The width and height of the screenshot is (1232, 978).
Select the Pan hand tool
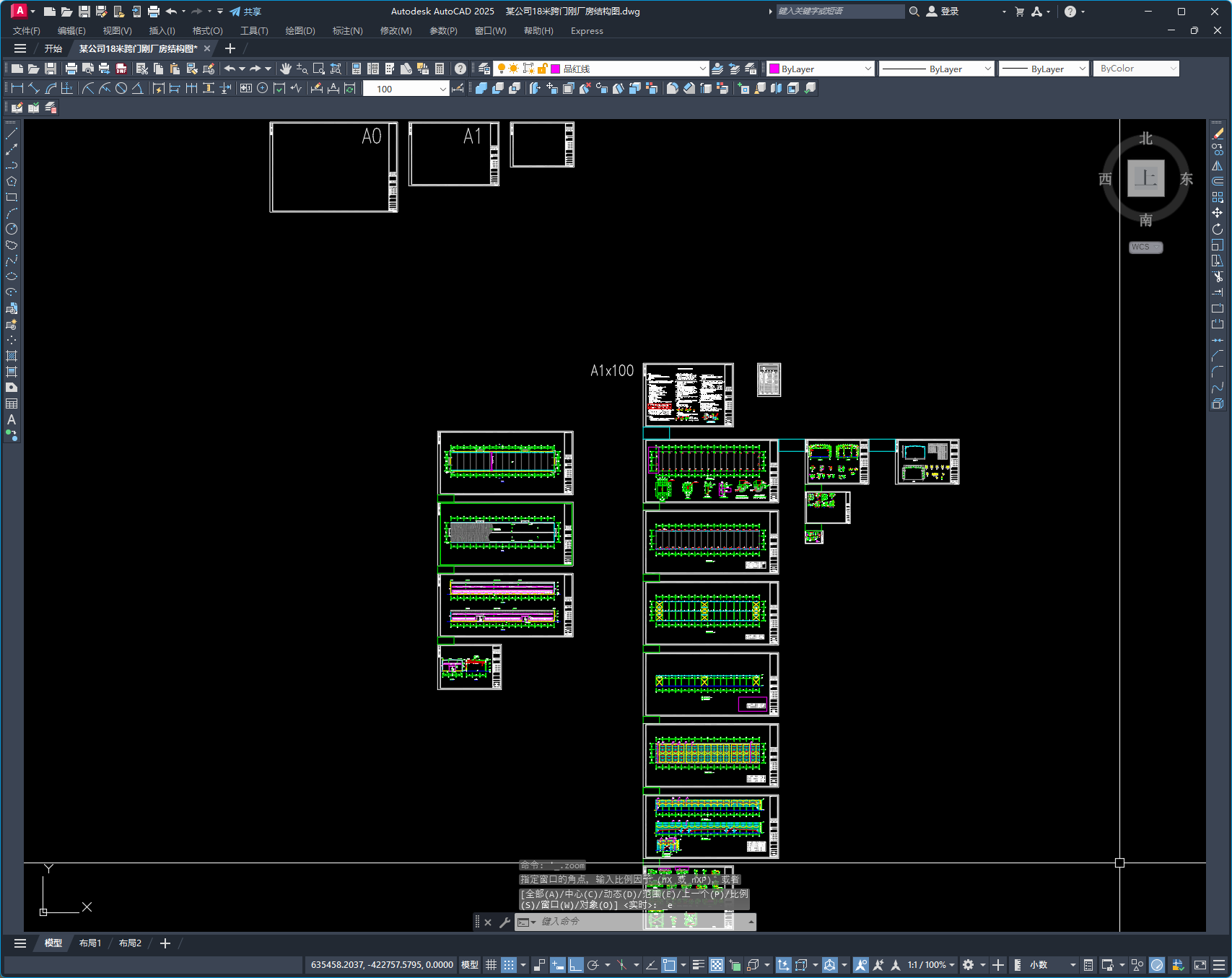pyautogui.click(x=286, y=69)
